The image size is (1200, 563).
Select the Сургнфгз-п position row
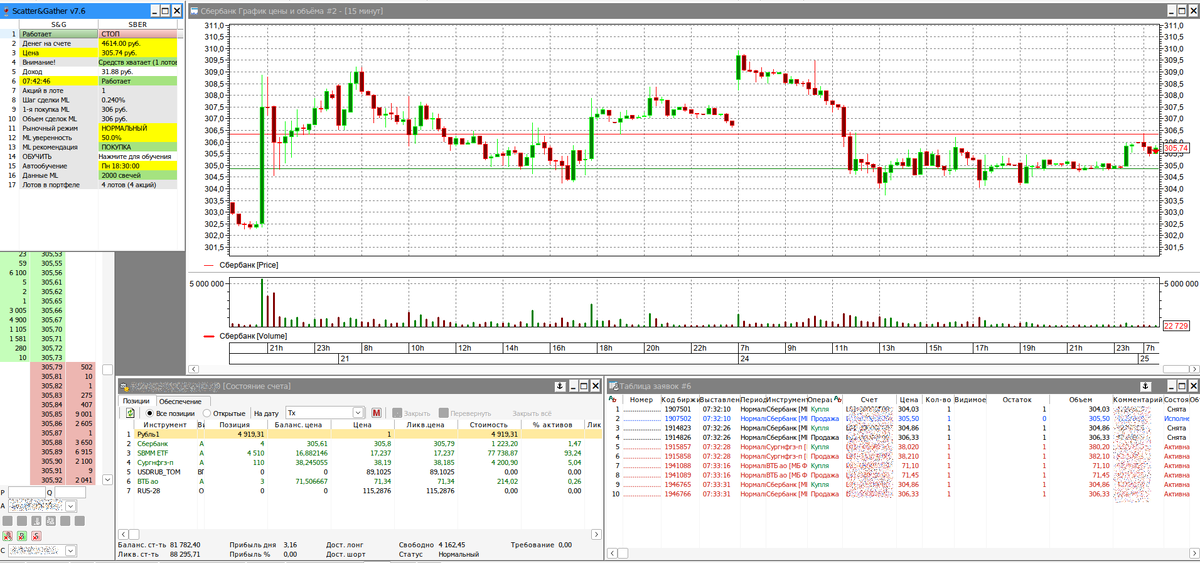click(360, 462)
